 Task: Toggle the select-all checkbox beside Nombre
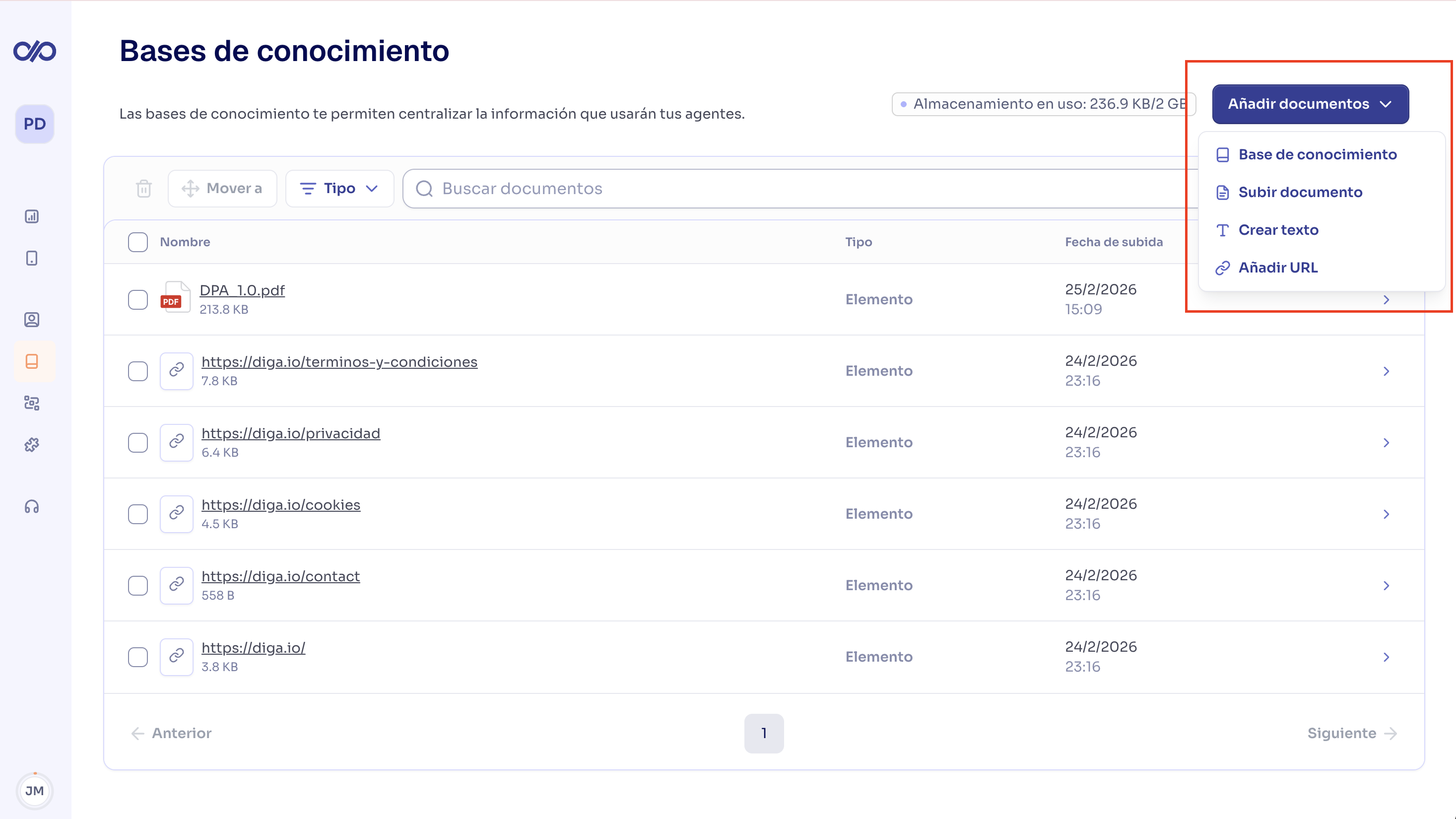[x=138, y=242]
